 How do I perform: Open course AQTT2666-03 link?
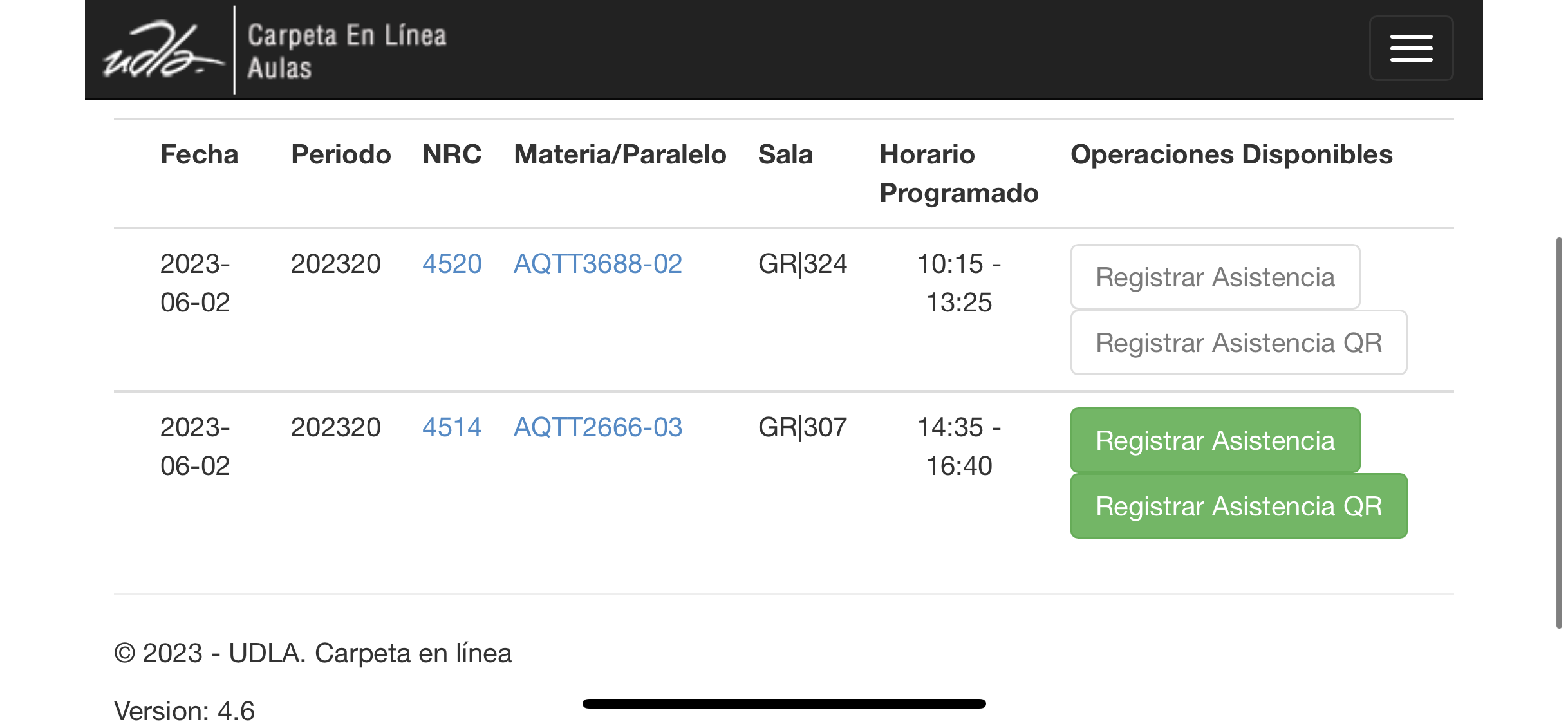597,427
